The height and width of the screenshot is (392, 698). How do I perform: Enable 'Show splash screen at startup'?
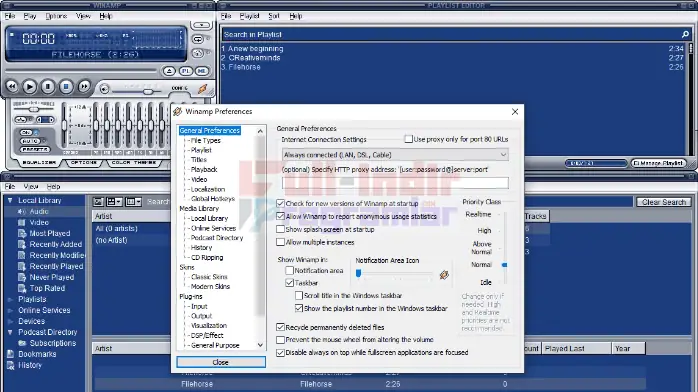click(280, 229)
